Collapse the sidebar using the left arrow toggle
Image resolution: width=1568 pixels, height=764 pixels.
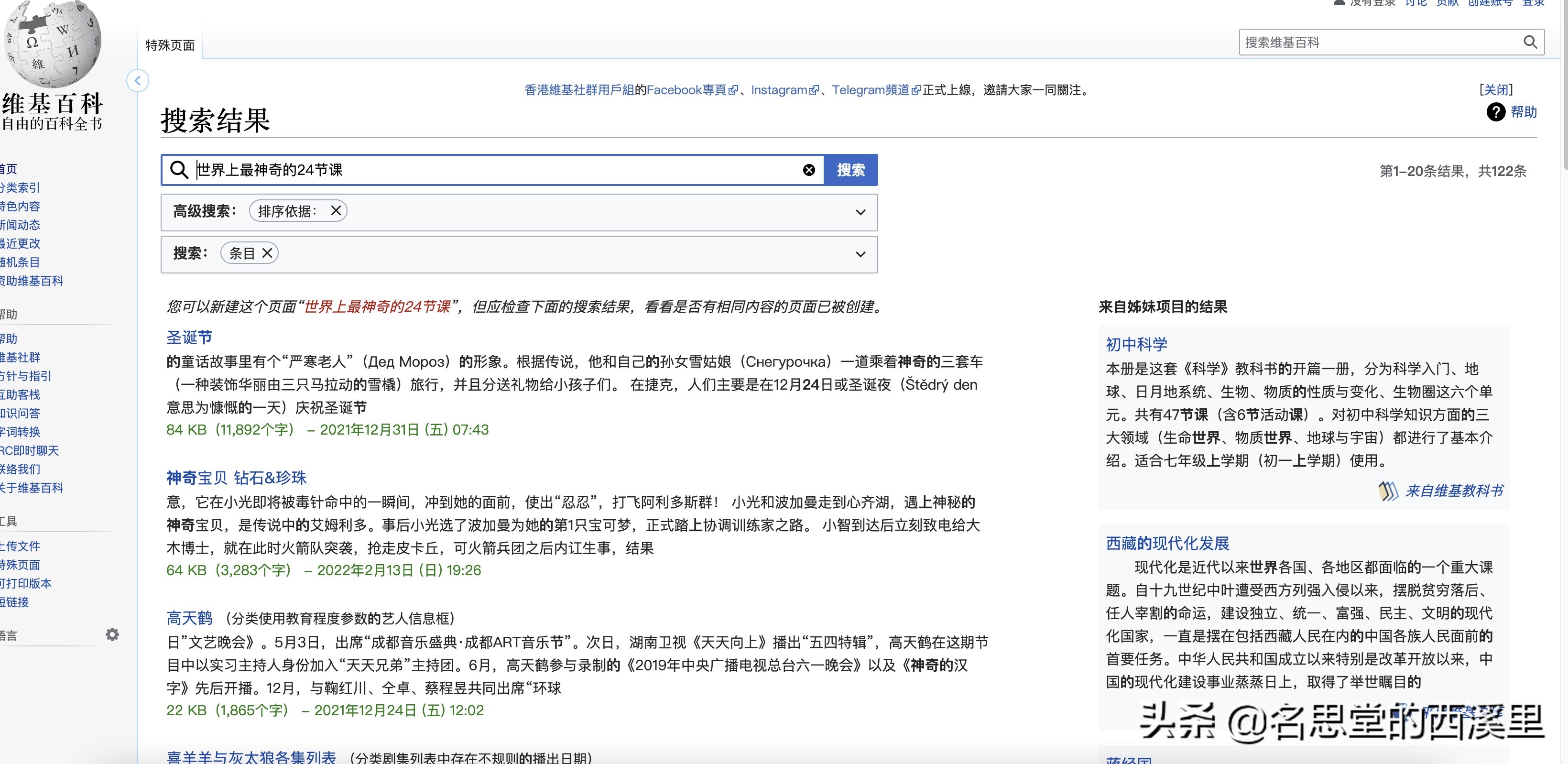tap(138, 80)
